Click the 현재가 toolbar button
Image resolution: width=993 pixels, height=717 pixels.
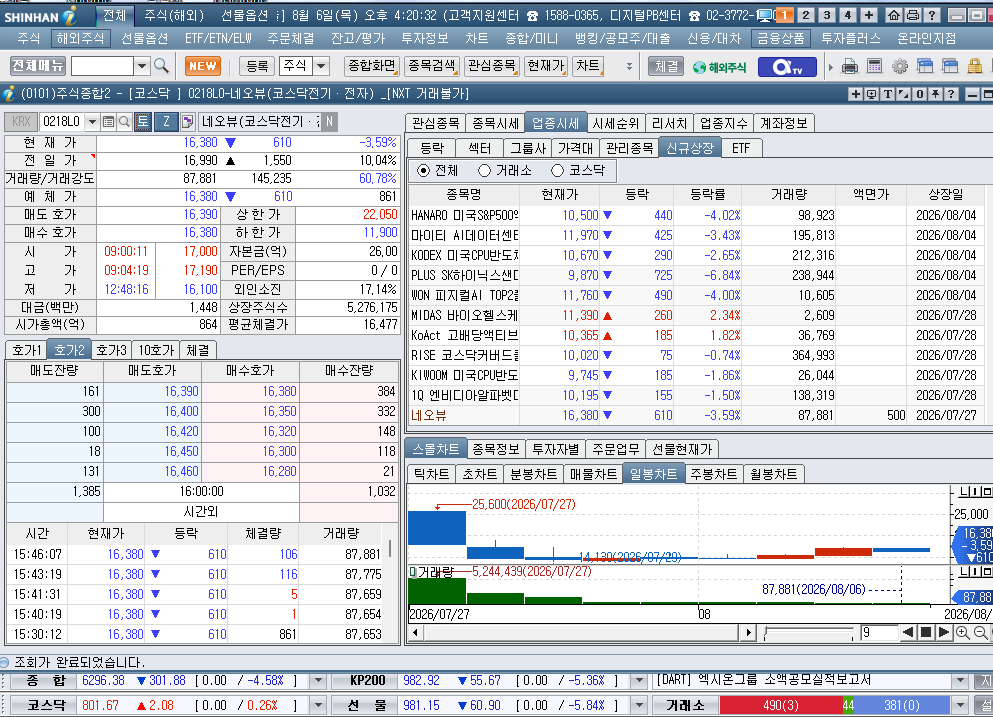[545, 66]
